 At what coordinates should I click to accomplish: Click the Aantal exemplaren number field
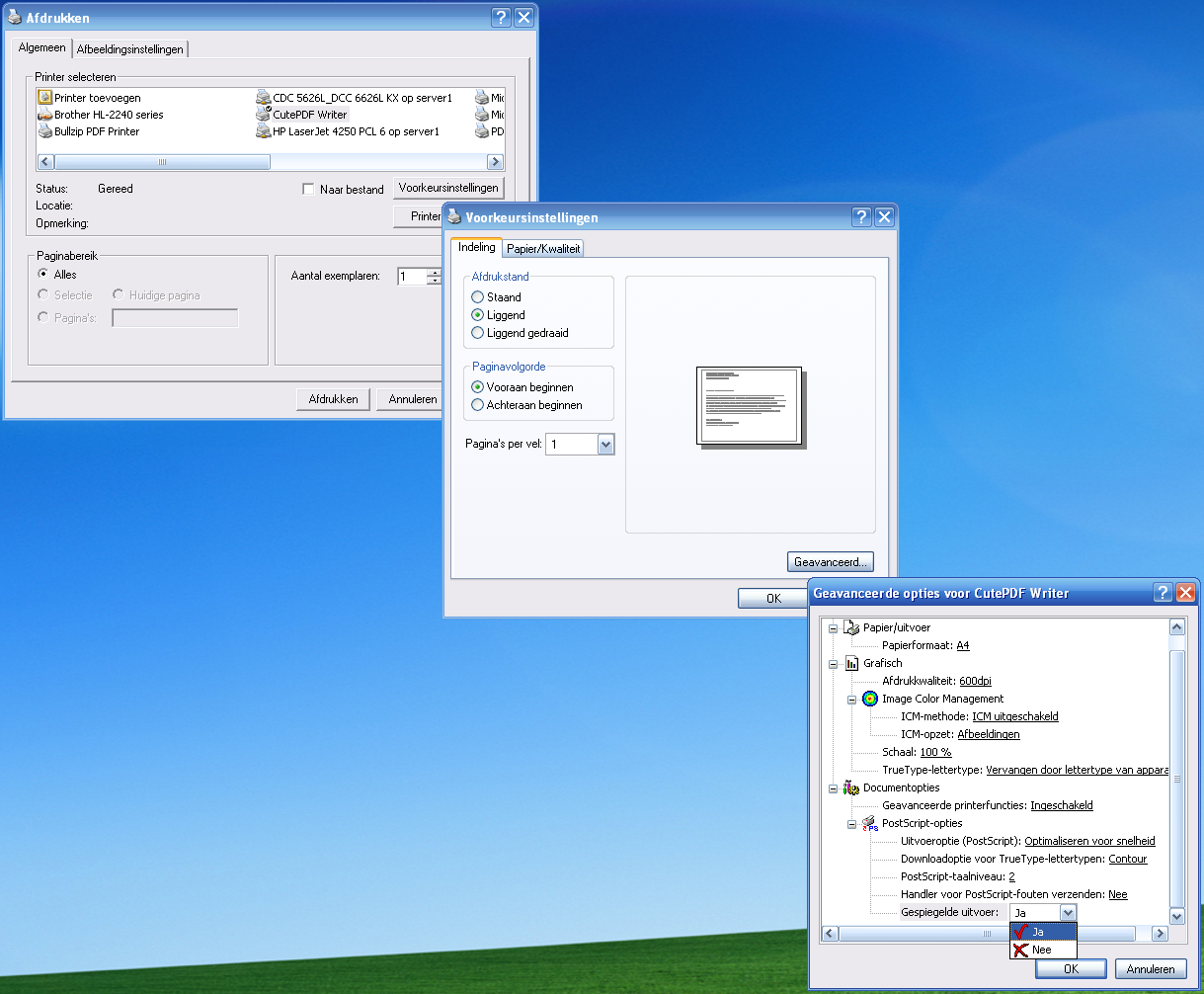tap(412, 277)
